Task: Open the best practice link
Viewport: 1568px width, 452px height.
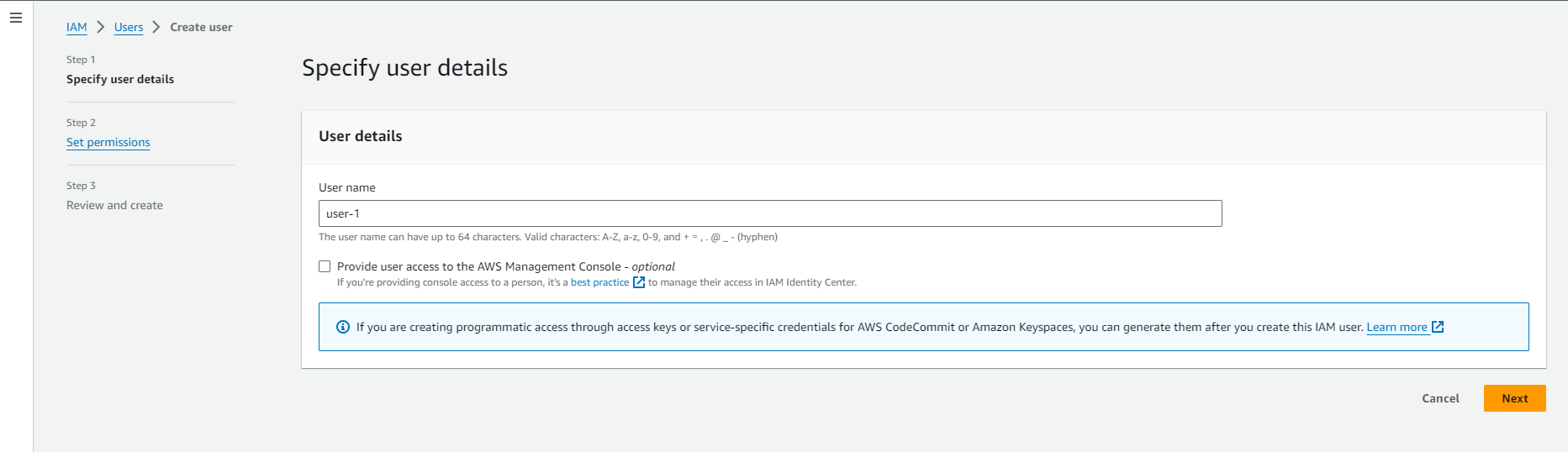Action: pos(599,282)
